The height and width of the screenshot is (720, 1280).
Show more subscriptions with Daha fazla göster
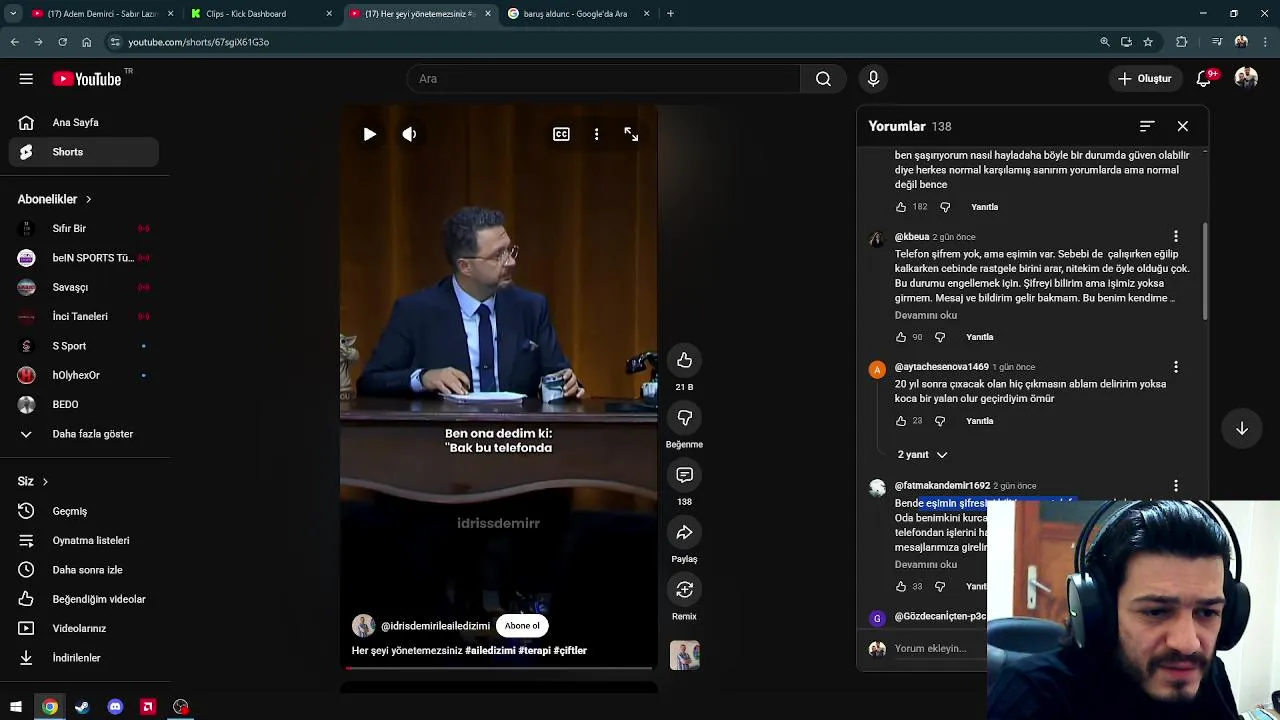pyautogui.click(x=84, y=434)
